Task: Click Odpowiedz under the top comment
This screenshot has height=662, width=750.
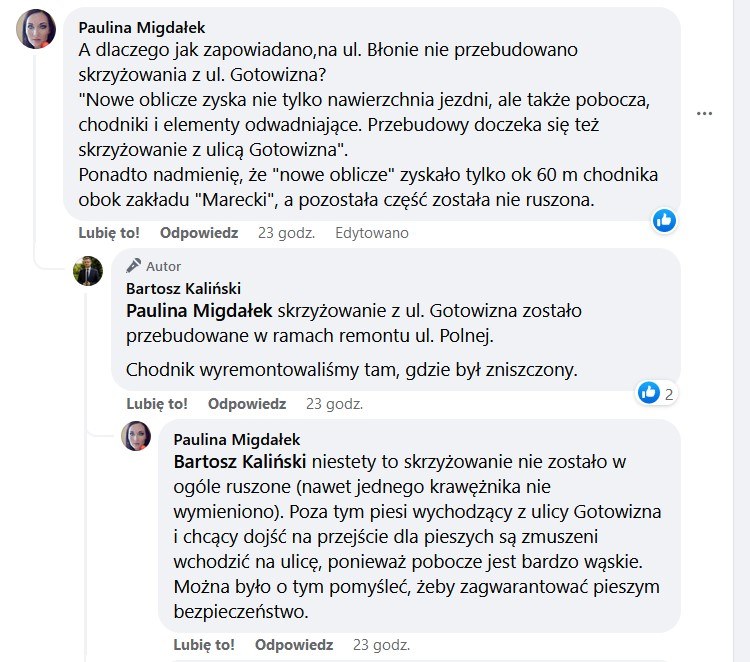Action: [x=199, y=233]
